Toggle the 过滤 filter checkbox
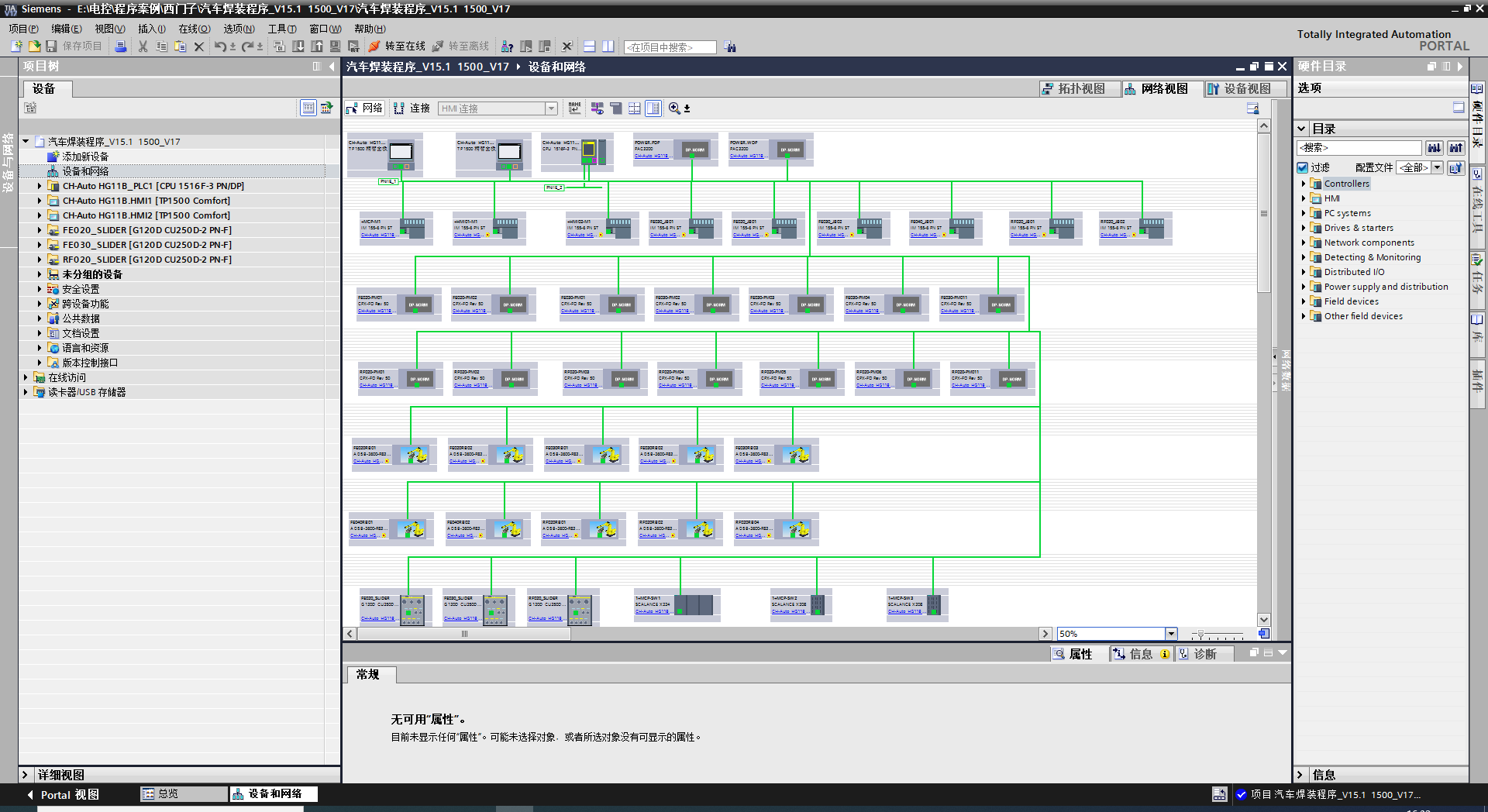 (1303, 167)
